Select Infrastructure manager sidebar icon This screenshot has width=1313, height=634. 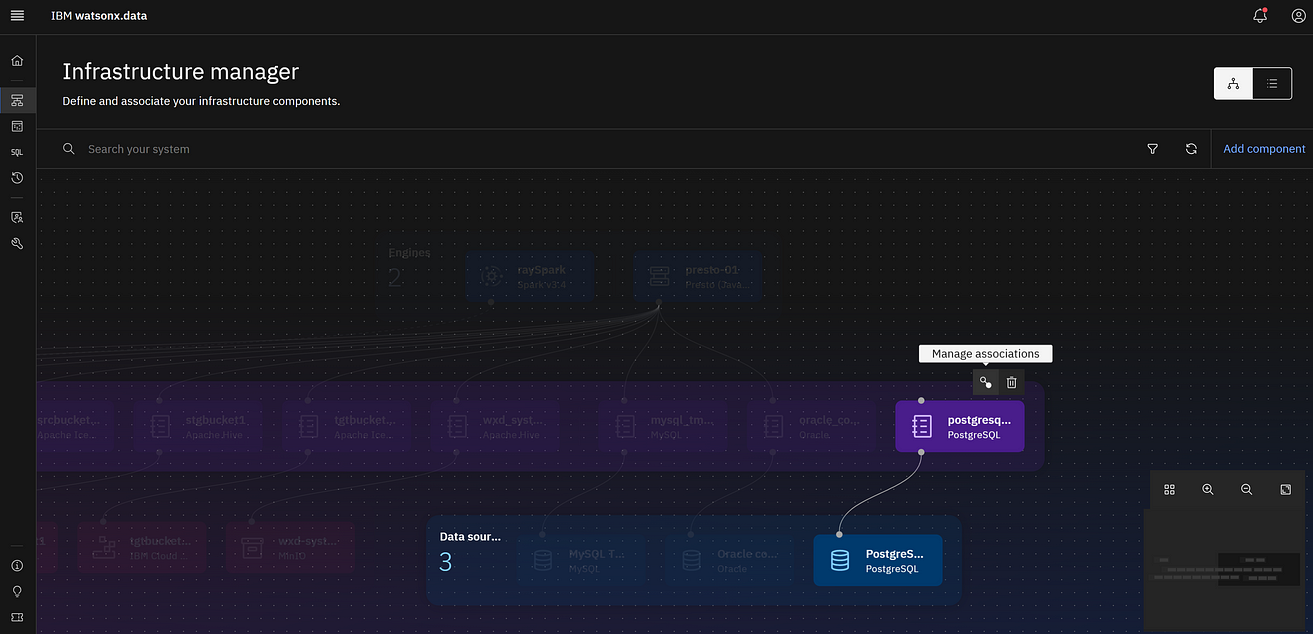pos(17,100)
